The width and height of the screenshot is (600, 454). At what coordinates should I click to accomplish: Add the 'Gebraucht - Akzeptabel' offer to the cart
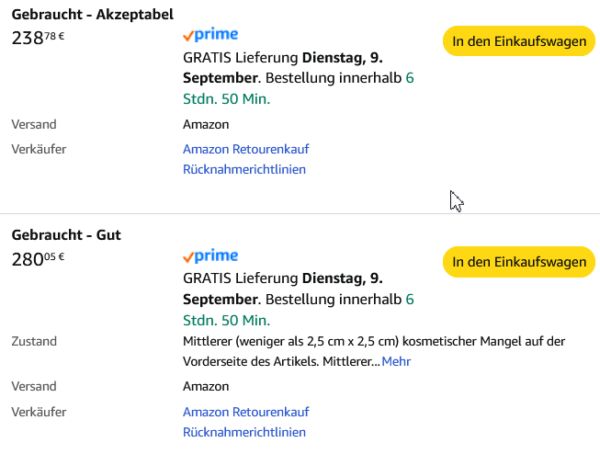518,41
